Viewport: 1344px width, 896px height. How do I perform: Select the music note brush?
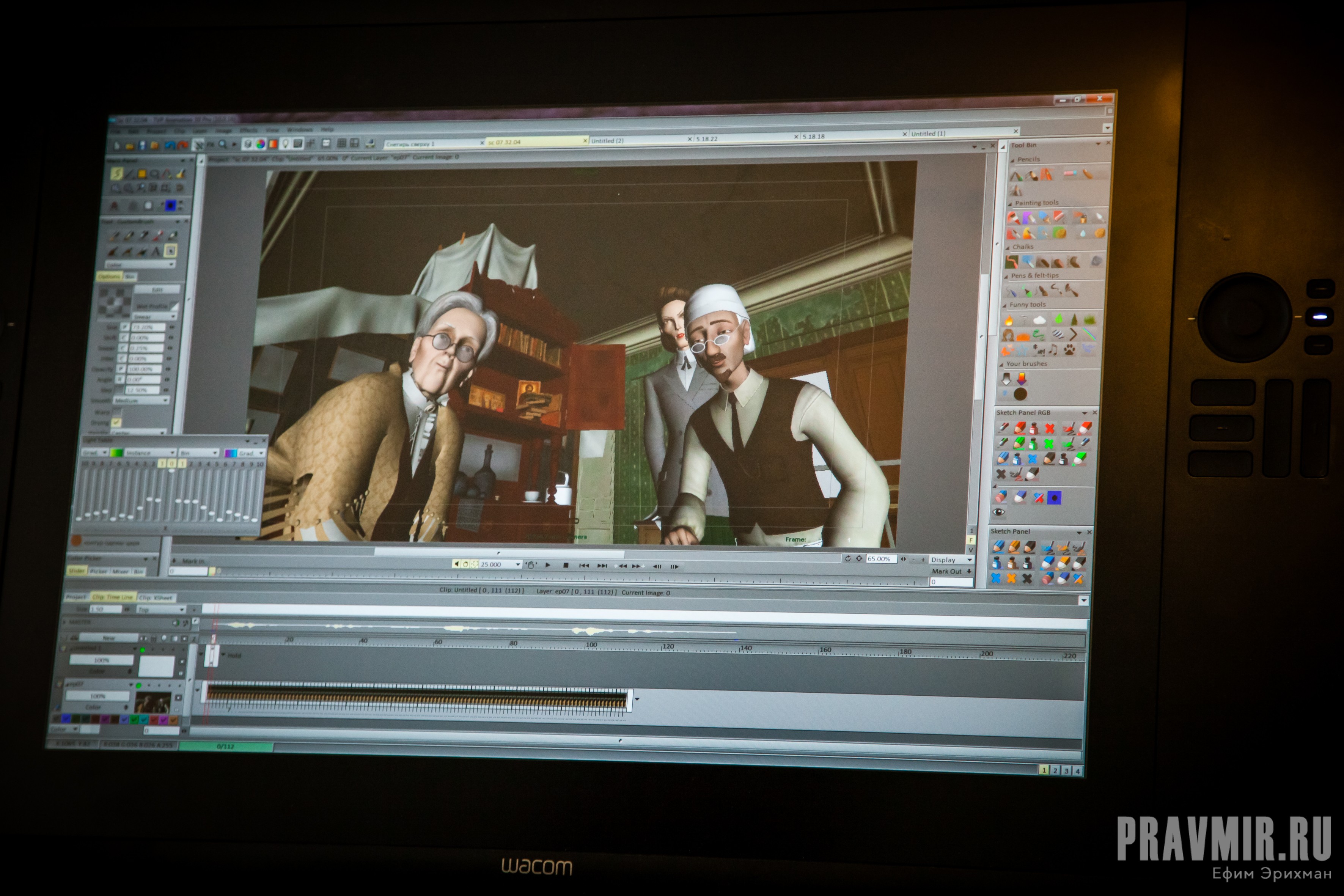pos(1053,349)
